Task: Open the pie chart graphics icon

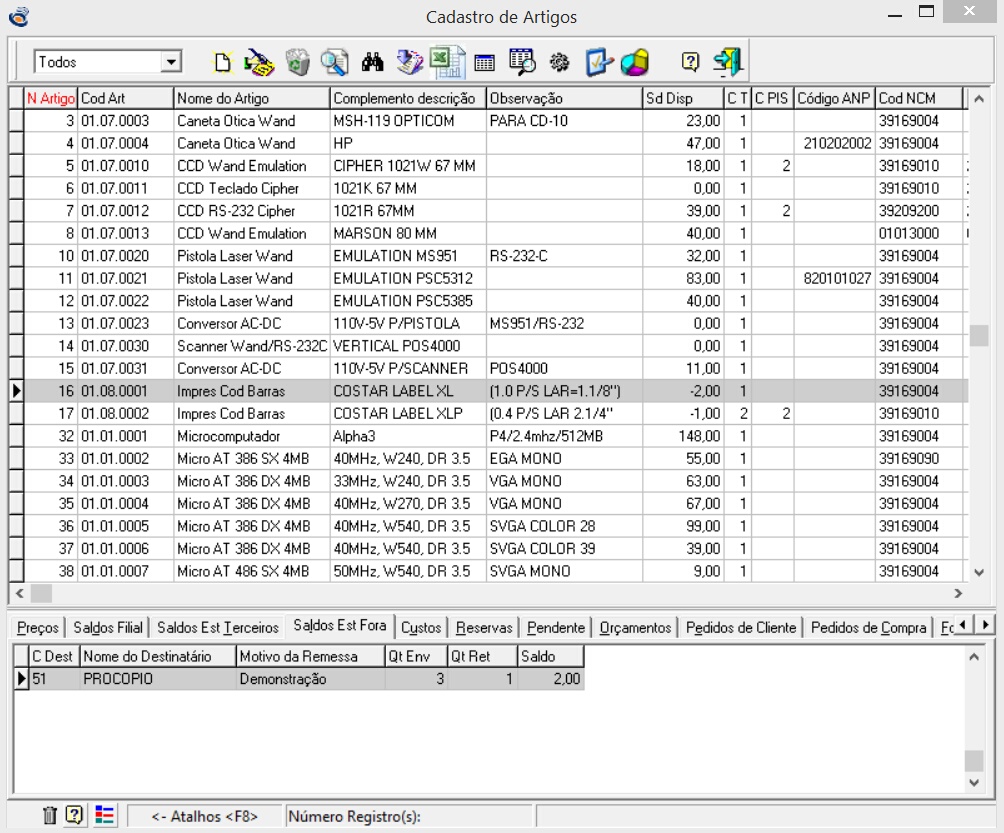Action: (x=635, y=62)
